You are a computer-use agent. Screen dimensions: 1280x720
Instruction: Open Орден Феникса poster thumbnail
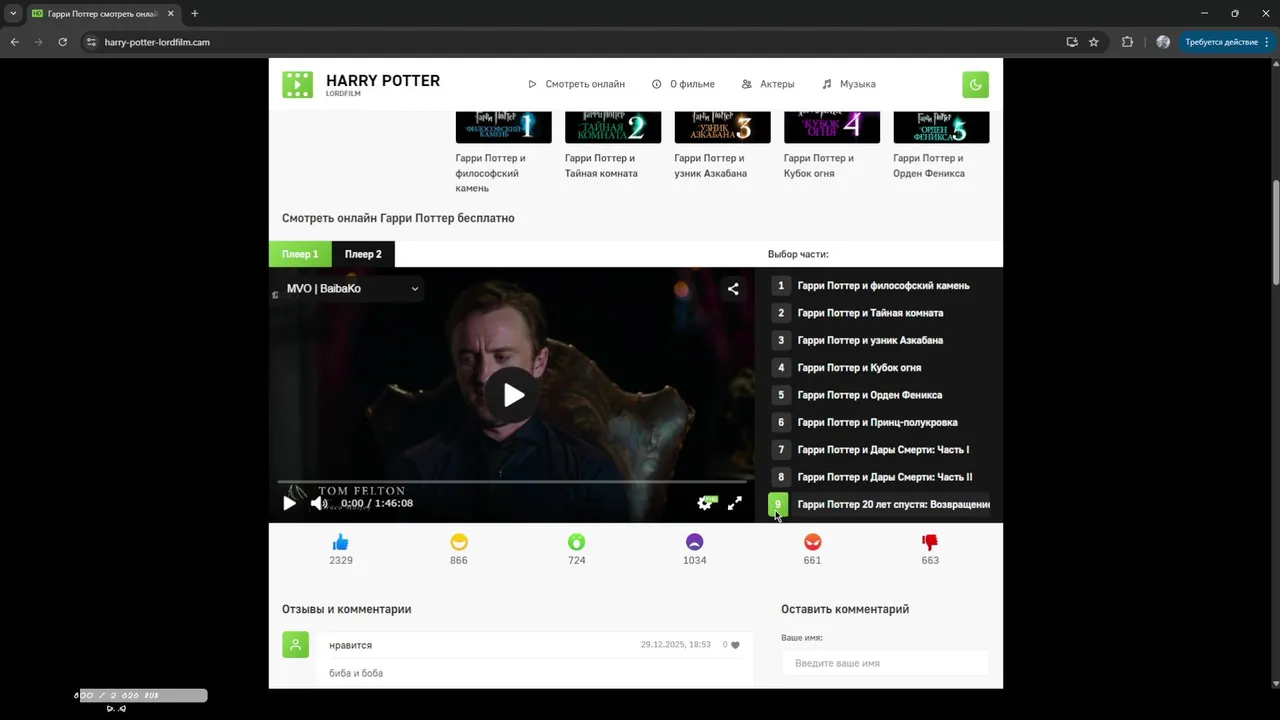point(941,127)
